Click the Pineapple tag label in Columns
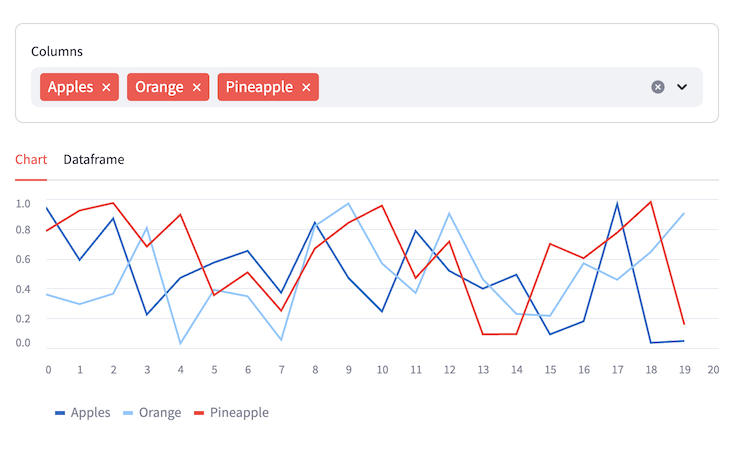The width and height of the screenshot is (742, 451). 259,87
